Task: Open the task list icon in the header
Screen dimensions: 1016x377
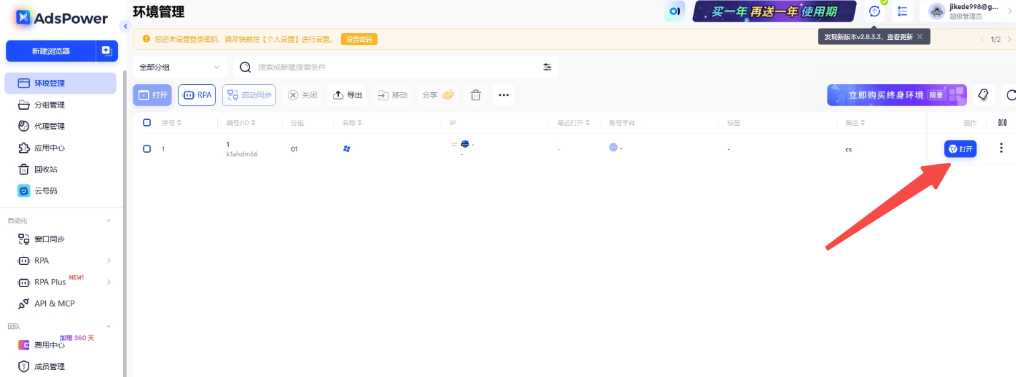Action: (902, 11)
